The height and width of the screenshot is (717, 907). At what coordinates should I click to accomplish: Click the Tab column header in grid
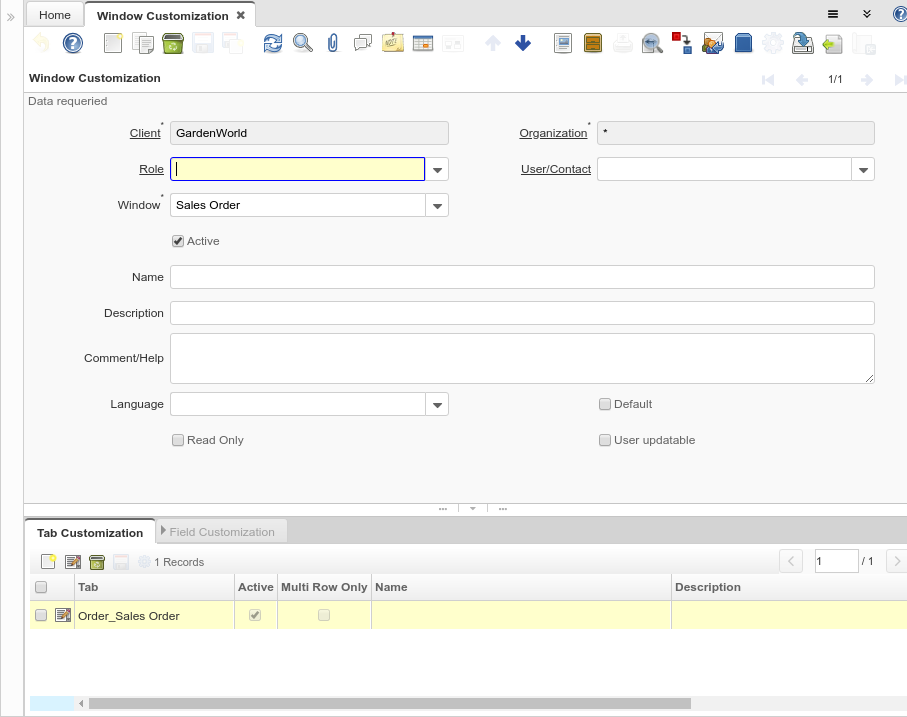[x=88, y=587]
